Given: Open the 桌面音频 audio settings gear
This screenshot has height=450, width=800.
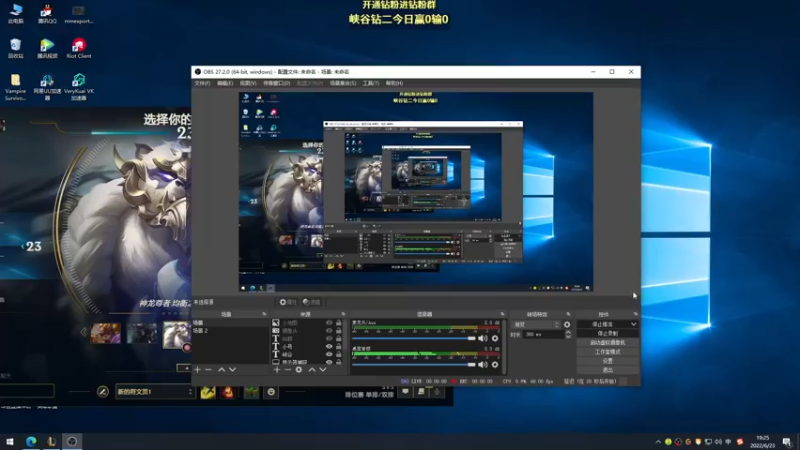Looking at the screenshot, I should pos(495,364).
